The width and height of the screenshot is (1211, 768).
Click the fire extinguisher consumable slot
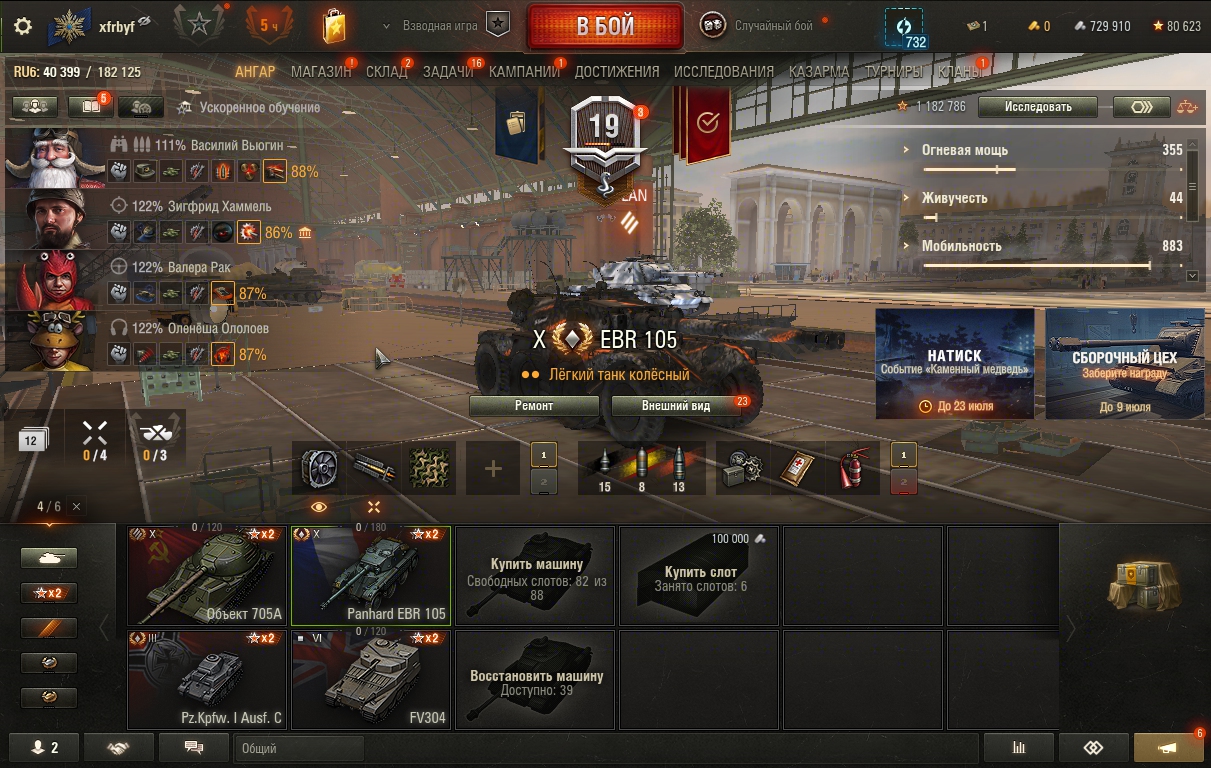852,468
